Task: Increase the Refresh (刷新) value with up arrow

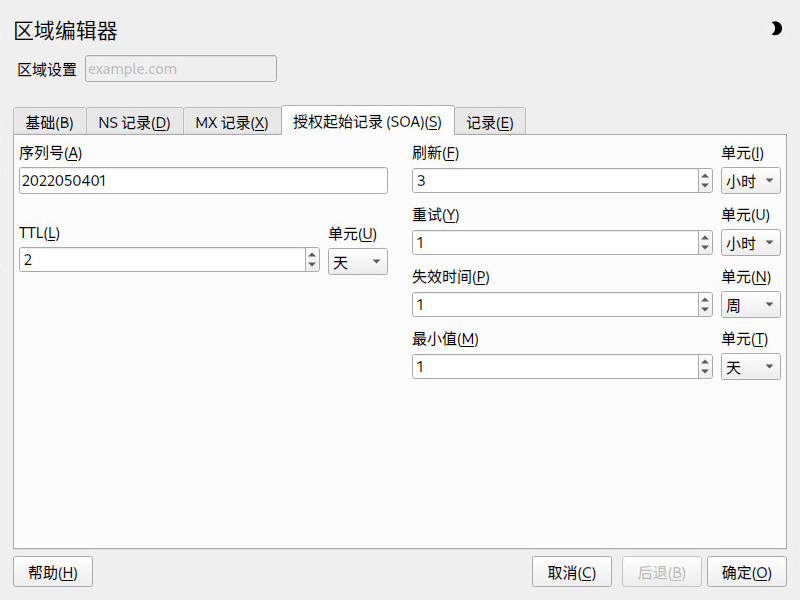Action: [x=705, y=176]
